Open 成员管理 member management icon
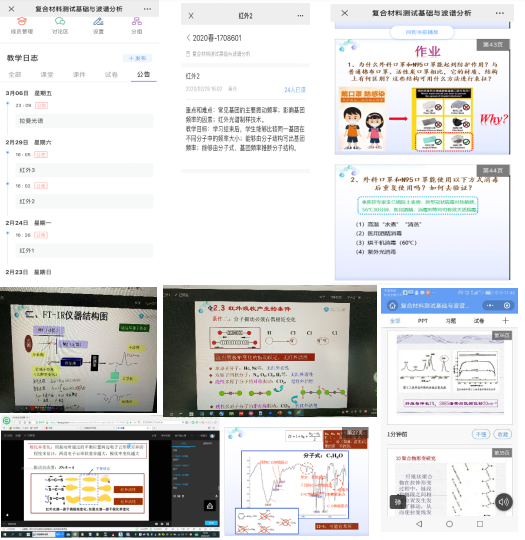The height and width of the screenshot is (540, 525). pos(22,21)
